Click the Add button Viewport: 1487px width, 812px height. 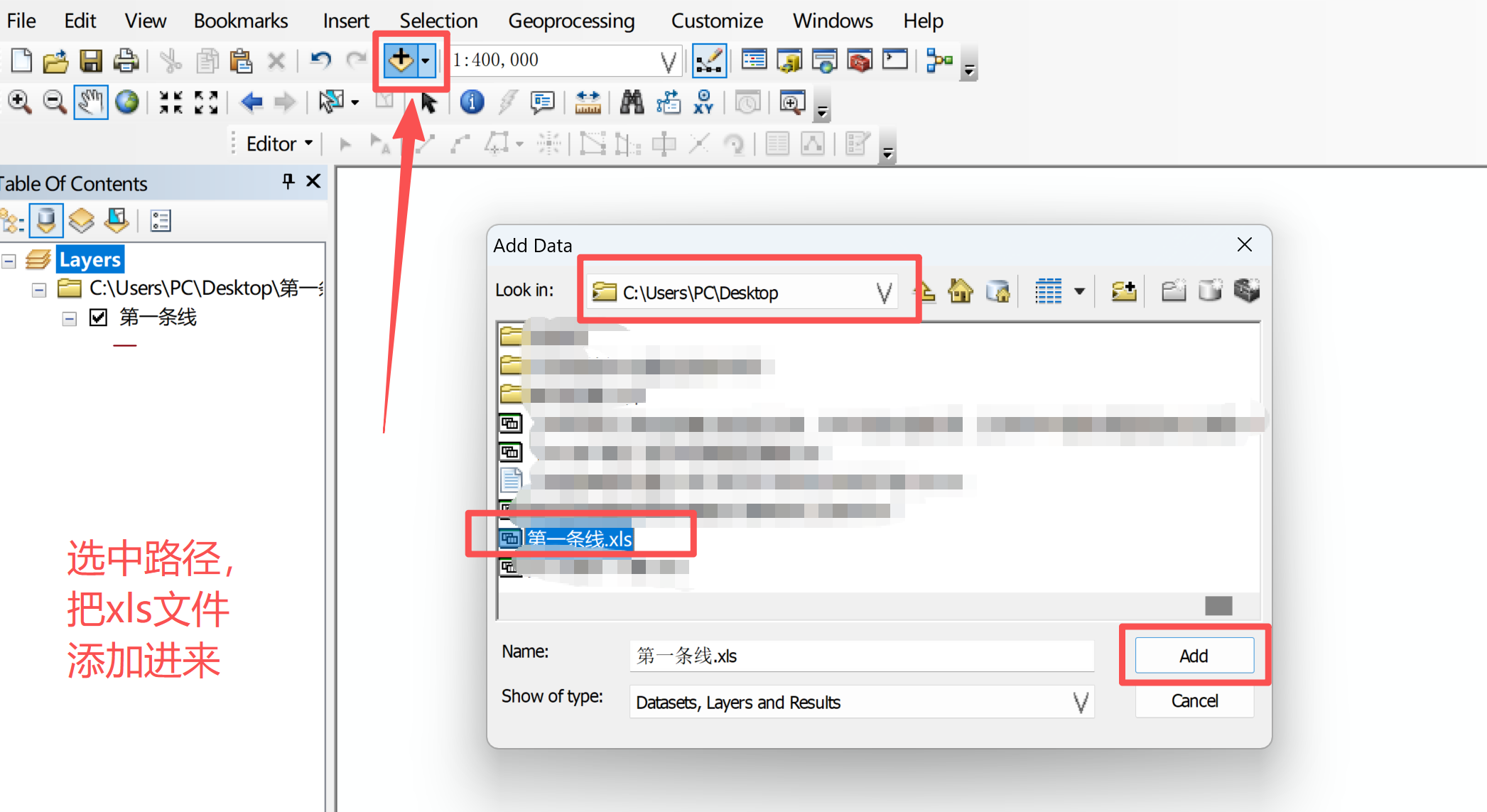click(x=1194, y=656)
